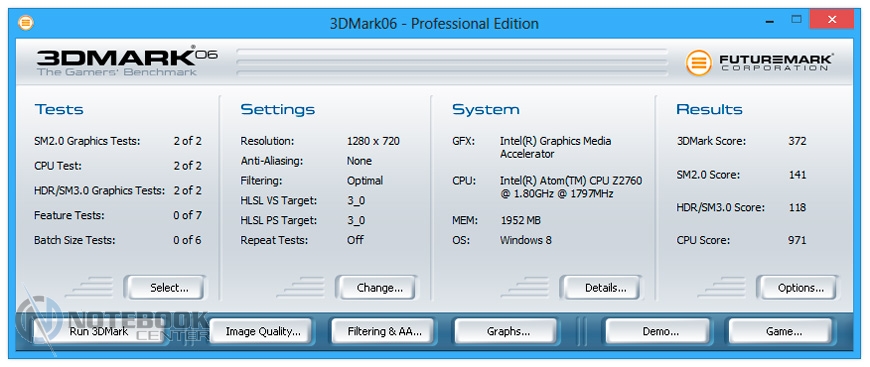This screenshot has height=367, width=870.
Task: Maximize the 3DMark06 window
Action: tap(797, 19)
